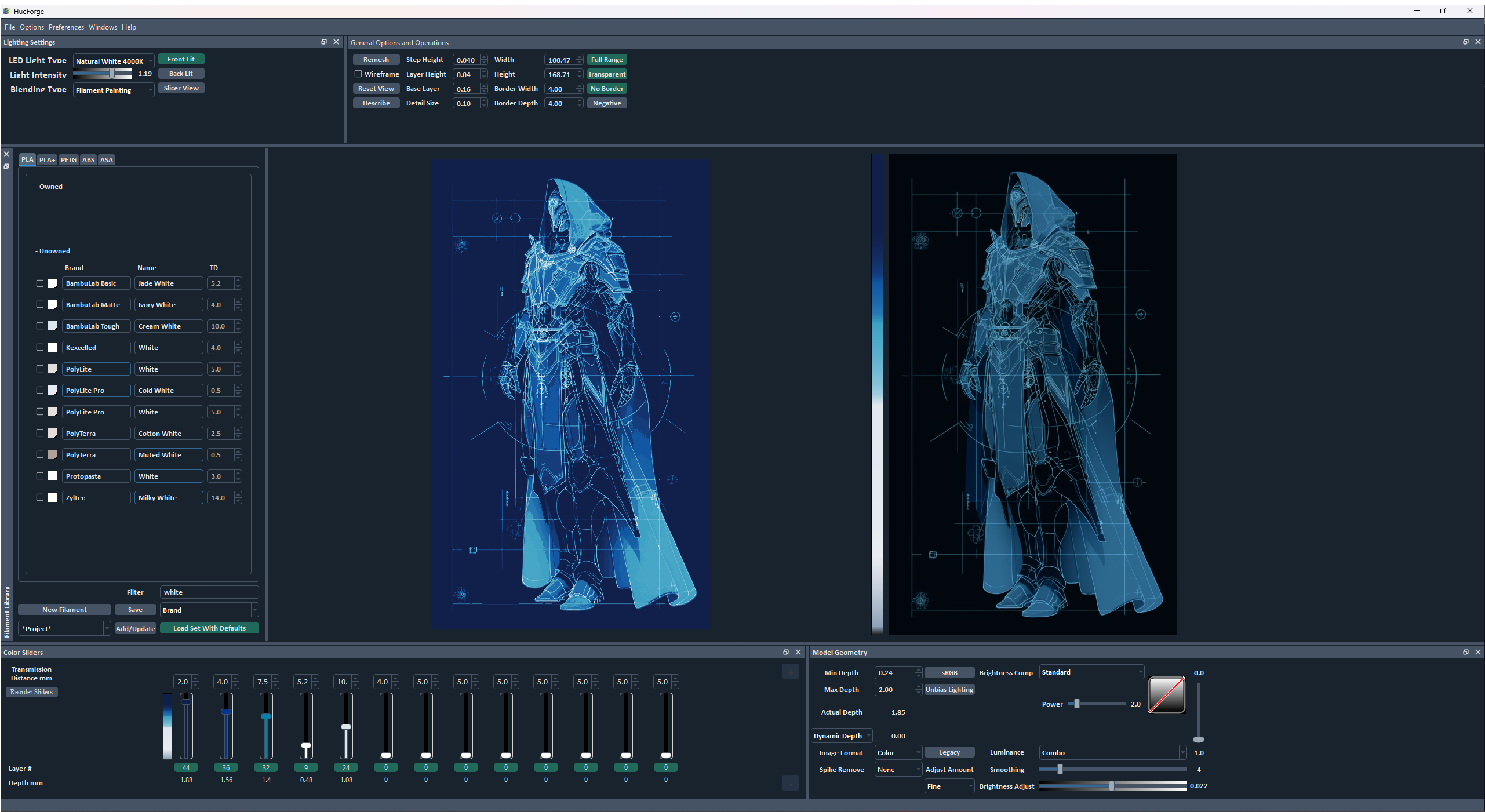Click the brightness compensation curve graph icon

[1166, 694]
